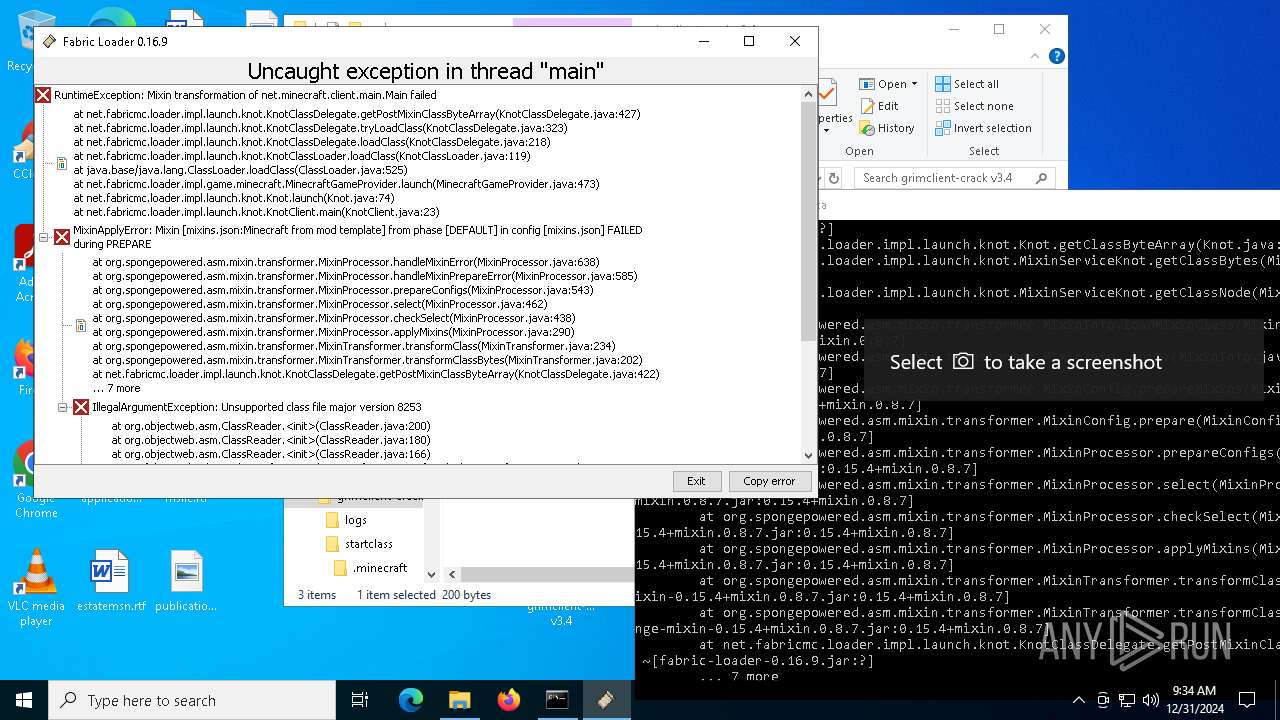This screenshot has width=1280, height=720.
Task: Click History in the Explorer ribbon
Action: [887, 128]
